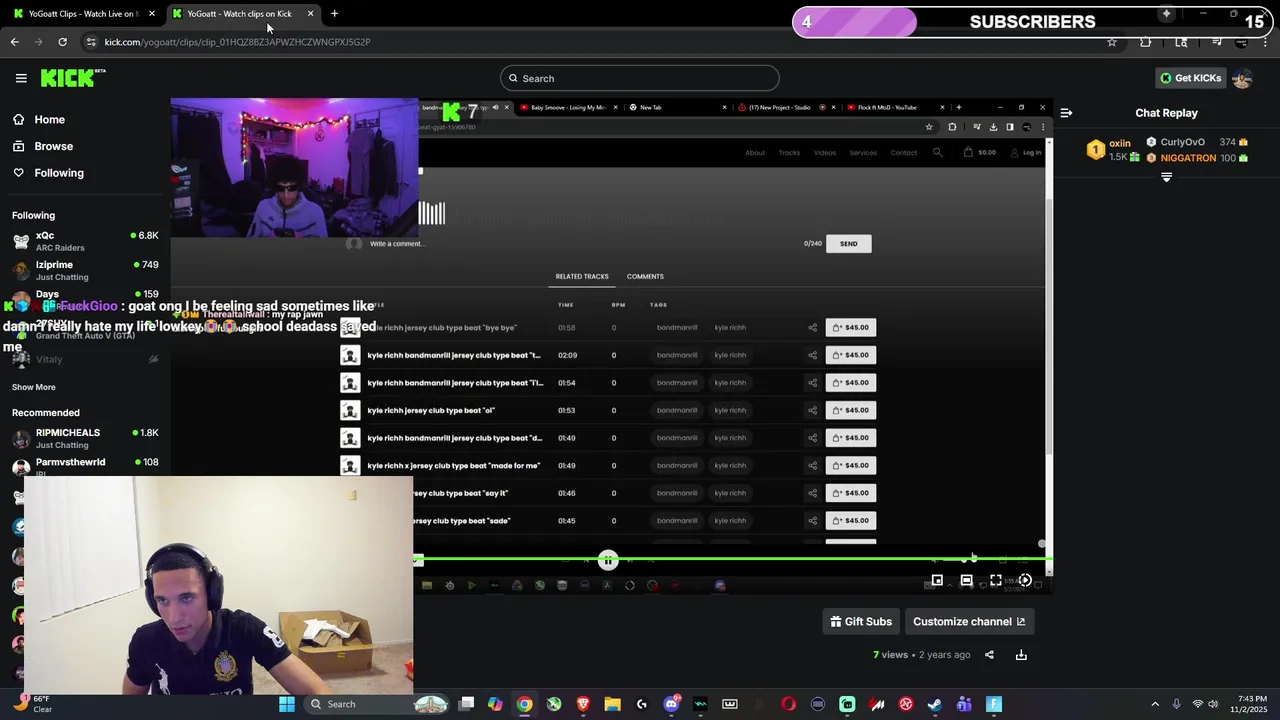Viewport: 1280px width, 720px height.
Task: Enter fullscreen for the clip
Action: [996, 580]
